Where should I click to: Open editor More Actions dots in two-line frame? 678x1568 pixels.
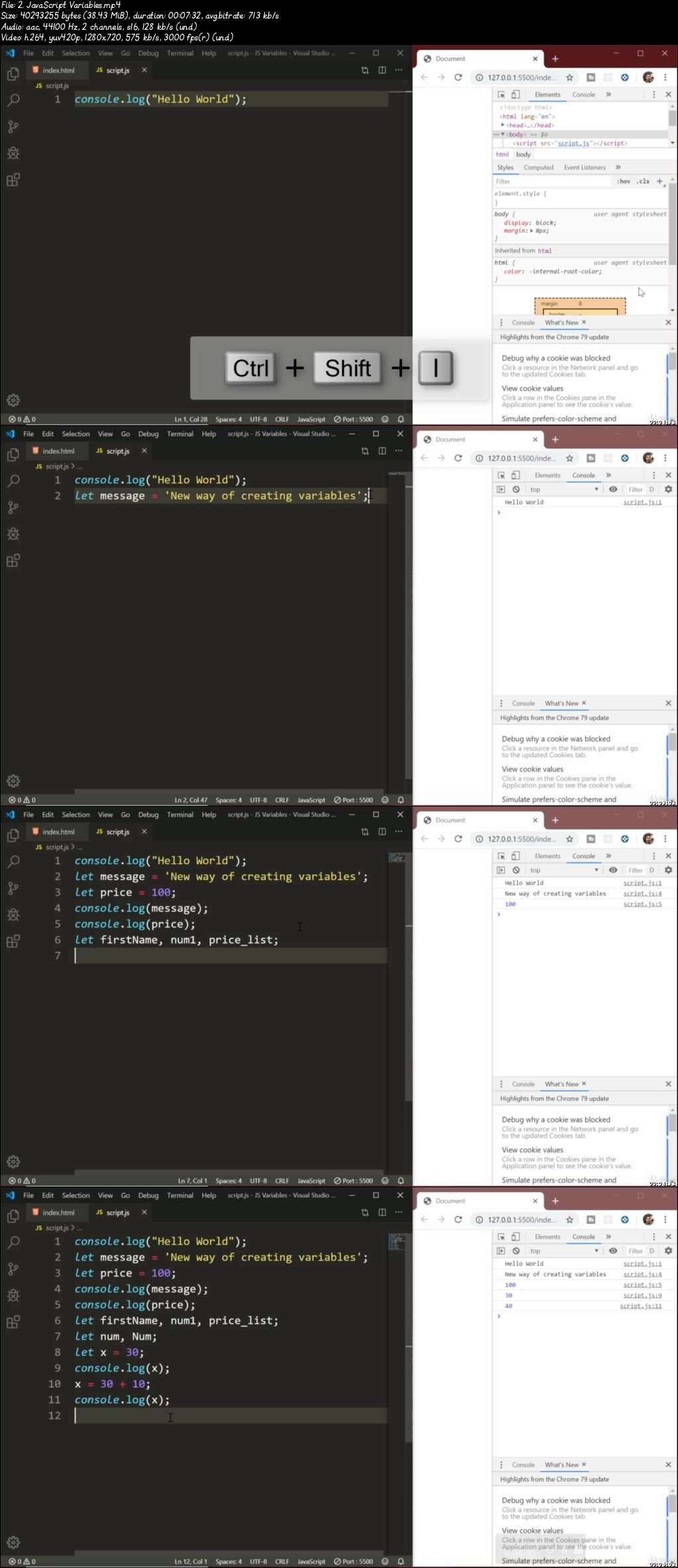(x=399, y=451)
